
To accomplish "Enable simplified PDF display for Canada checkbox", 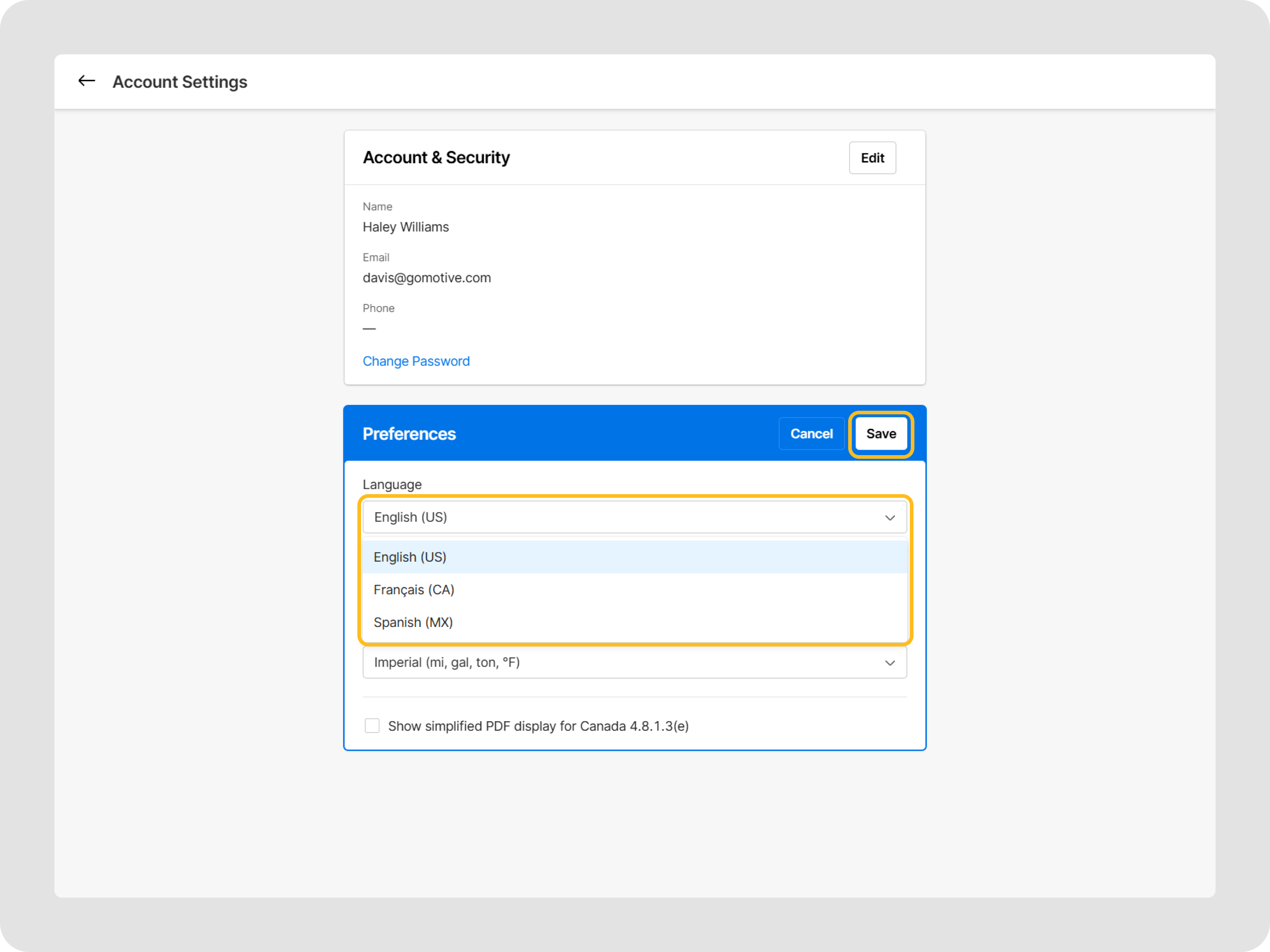I will [x=372, y=726].
